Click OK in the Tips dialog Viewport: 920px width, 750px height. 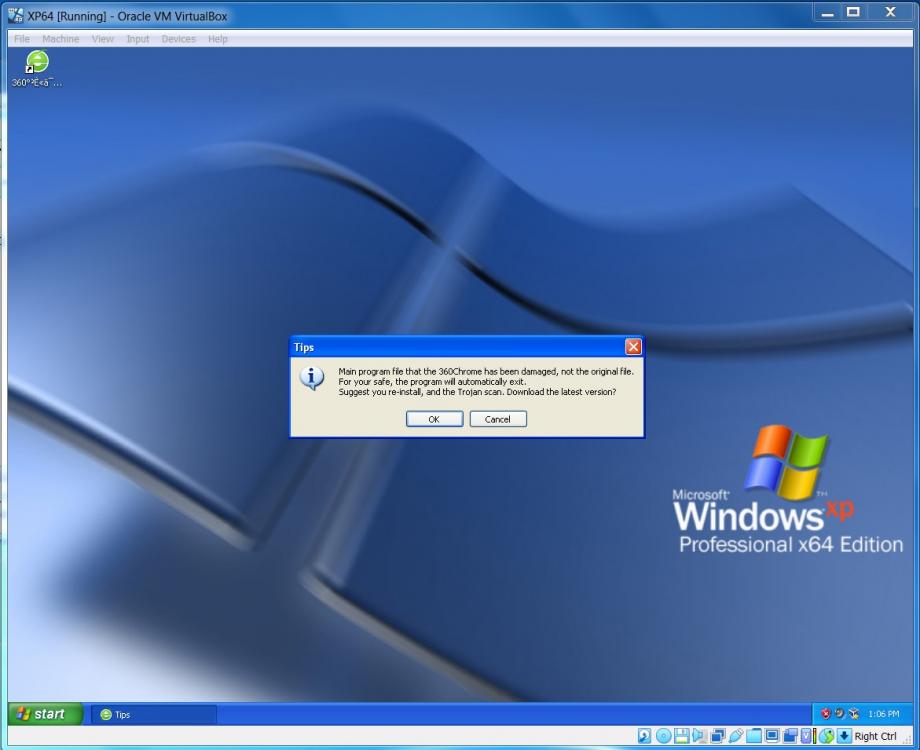(x=434, y=419)
